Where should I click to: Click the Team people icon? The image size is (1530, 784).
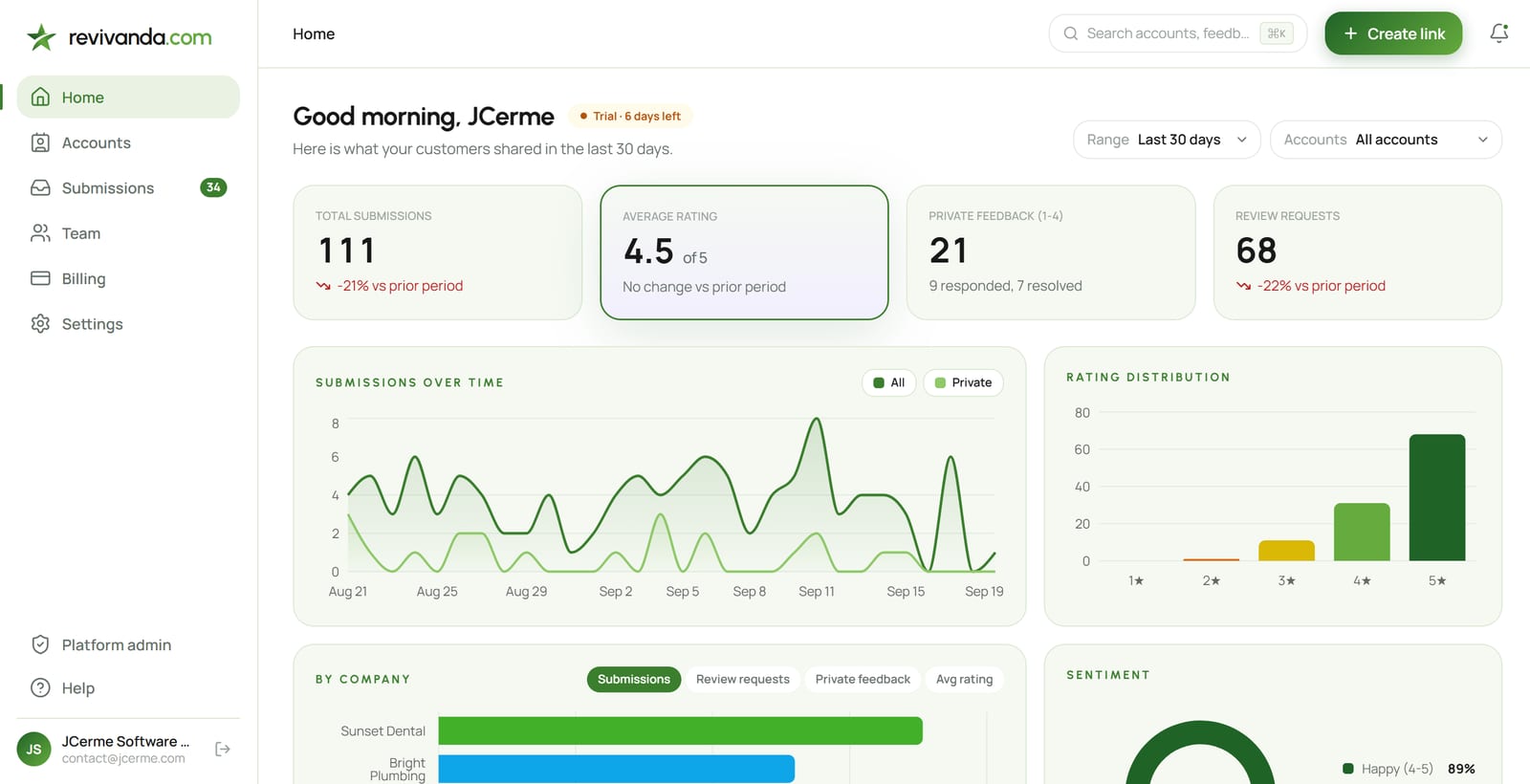(40, 233)
